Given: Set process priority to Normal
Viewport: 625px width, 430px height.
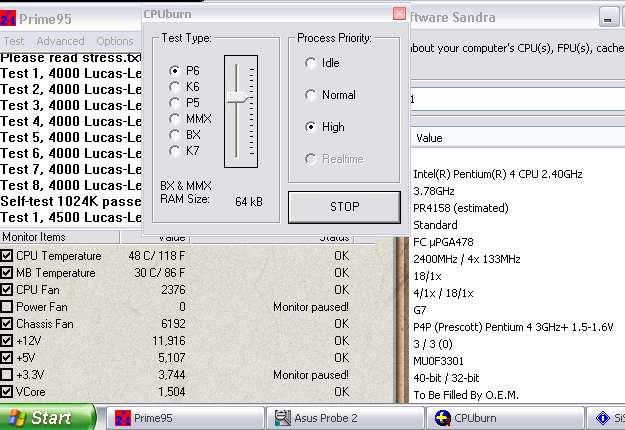Looking at the screenshot, I should 310,95.
